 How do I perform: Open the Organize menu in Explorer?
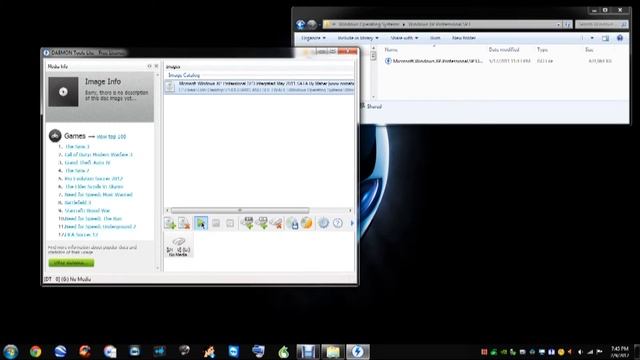(x=313, y=38)
